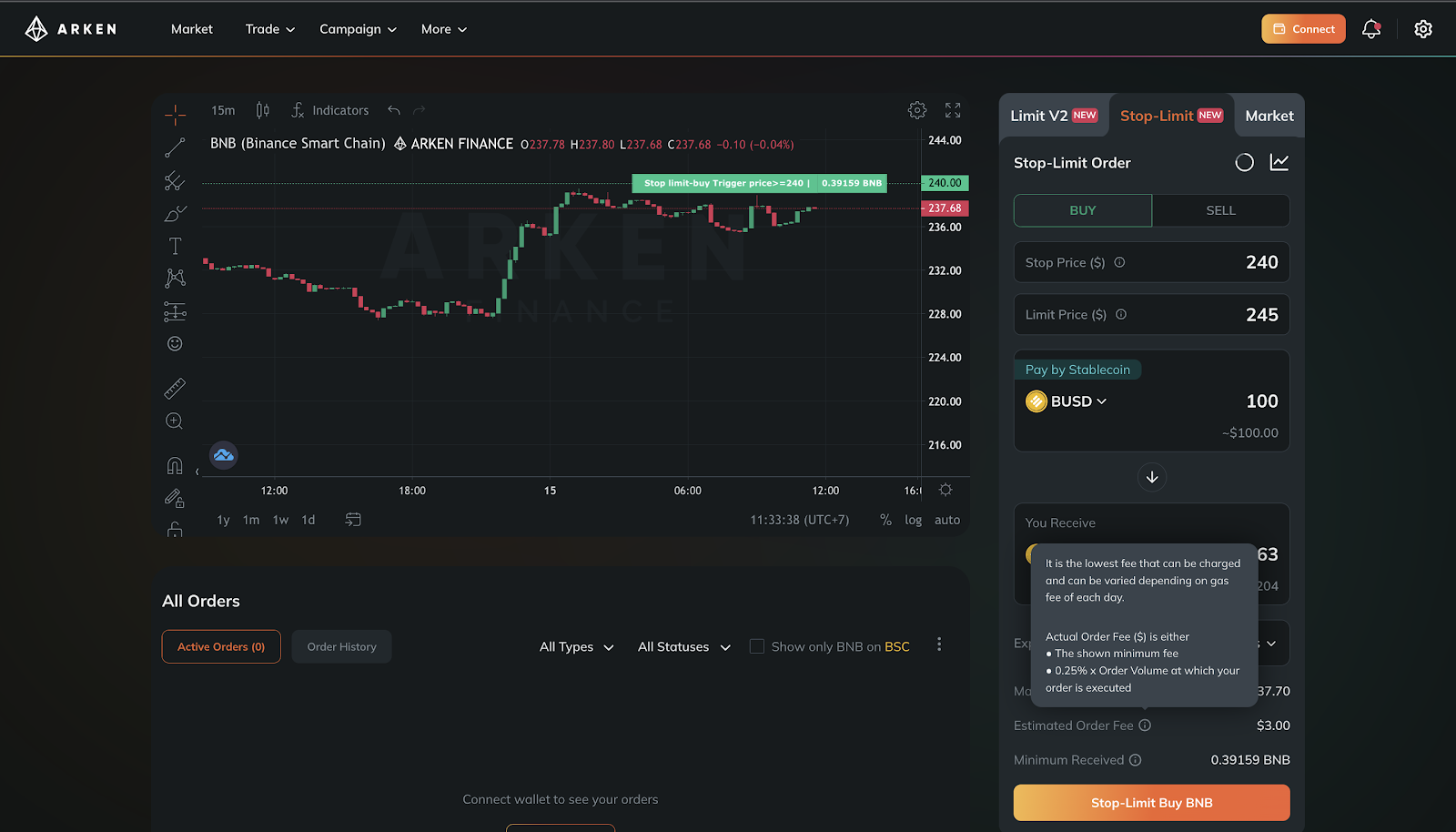Select the pattern drawing tool
This screenshot has width=1456, height=832.
click(x=175, y=279)
